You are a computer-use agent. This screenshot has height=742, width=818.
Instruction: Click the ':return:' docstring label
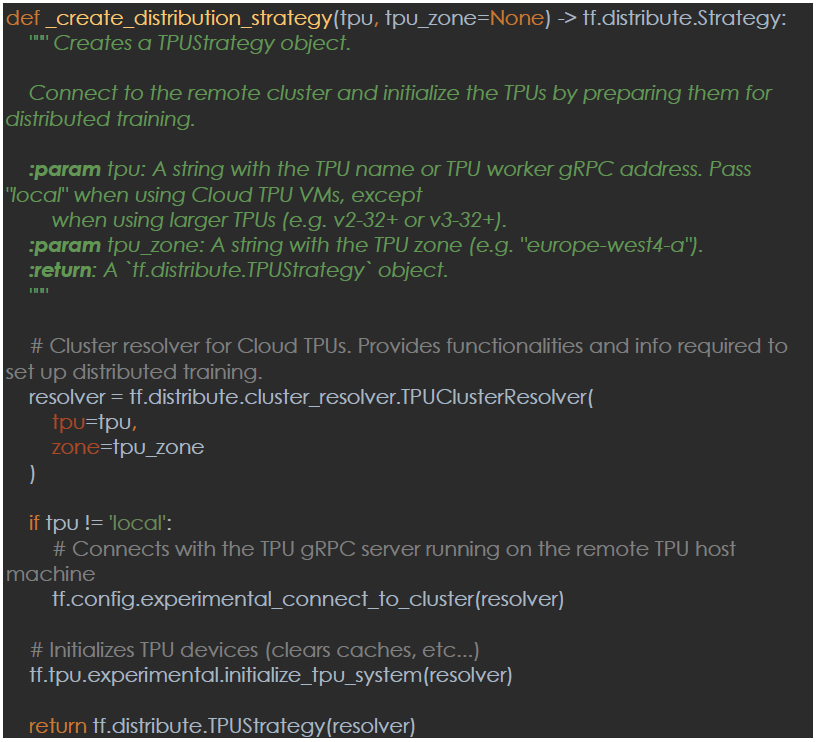(61, 271)
